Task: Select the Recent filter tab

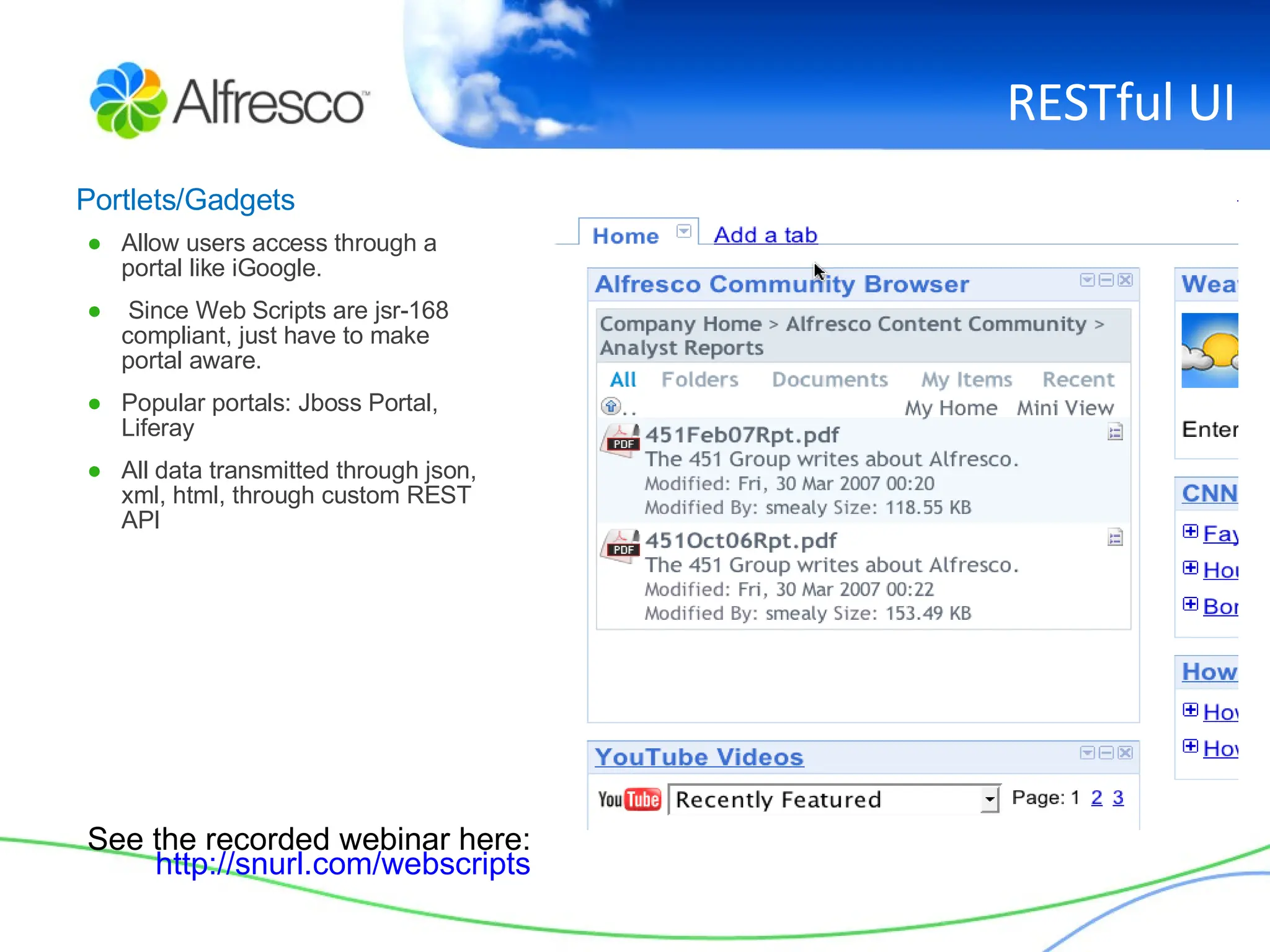Action: tap(1078, 379)
